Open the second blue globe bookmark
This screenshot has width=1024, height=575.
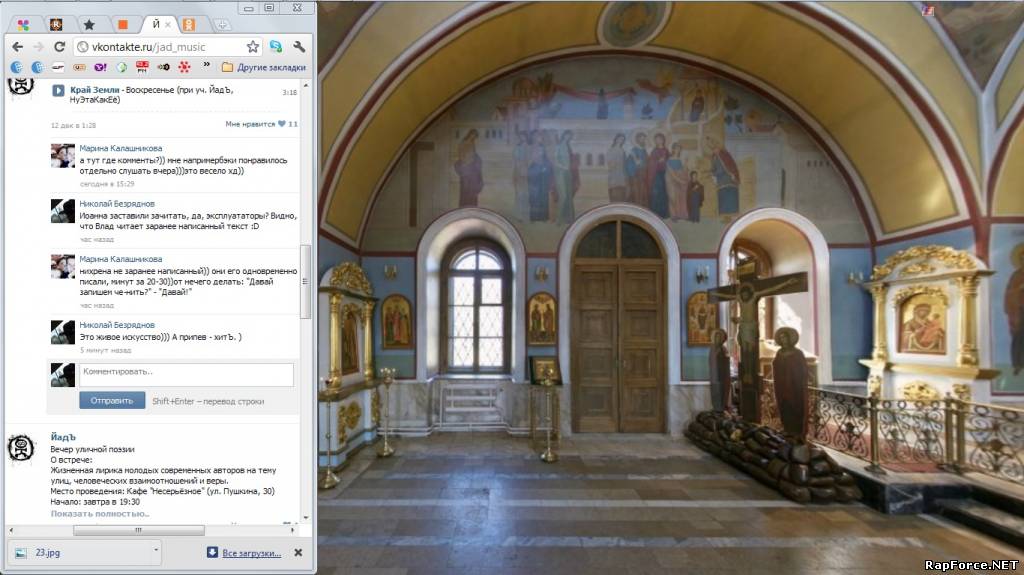point(38,67)
